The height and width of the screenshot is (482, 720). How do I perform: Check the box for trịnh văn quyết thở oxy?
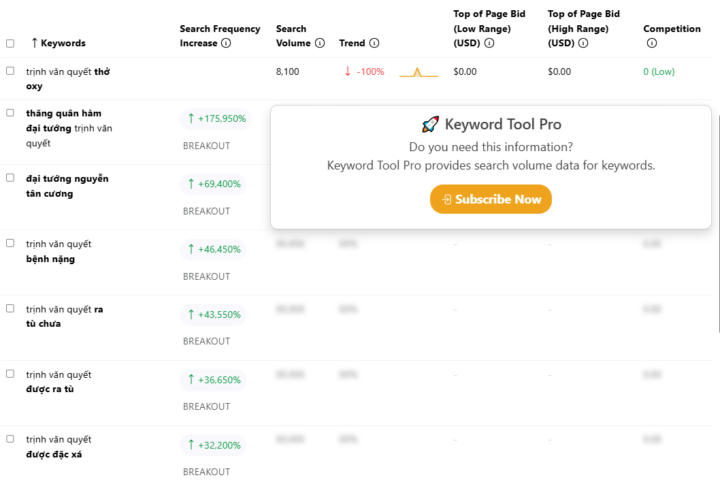coord(10,71)
